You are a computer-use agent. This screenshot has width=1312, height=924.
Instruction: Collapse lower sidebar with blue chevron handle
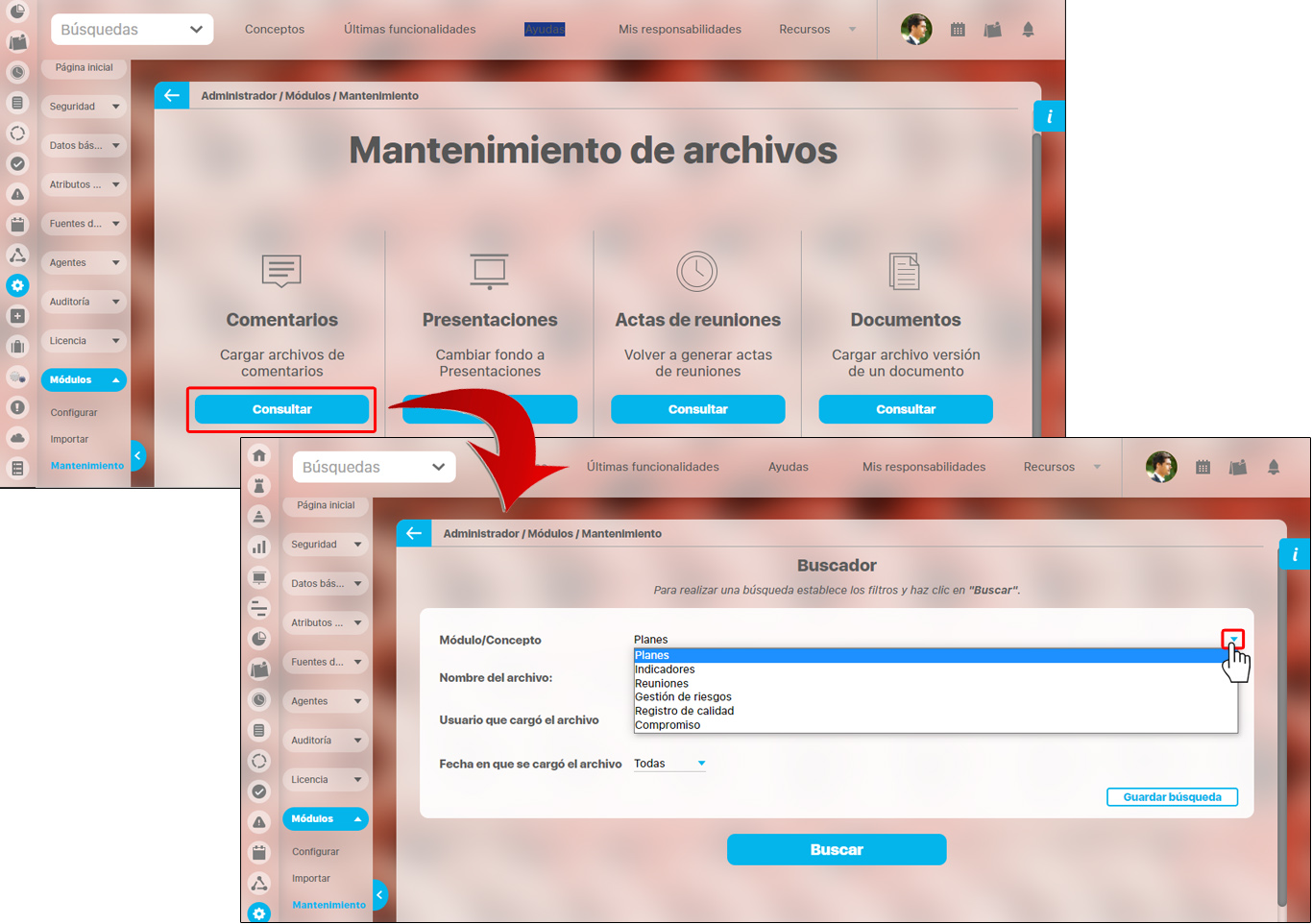(x=379, y=895)
